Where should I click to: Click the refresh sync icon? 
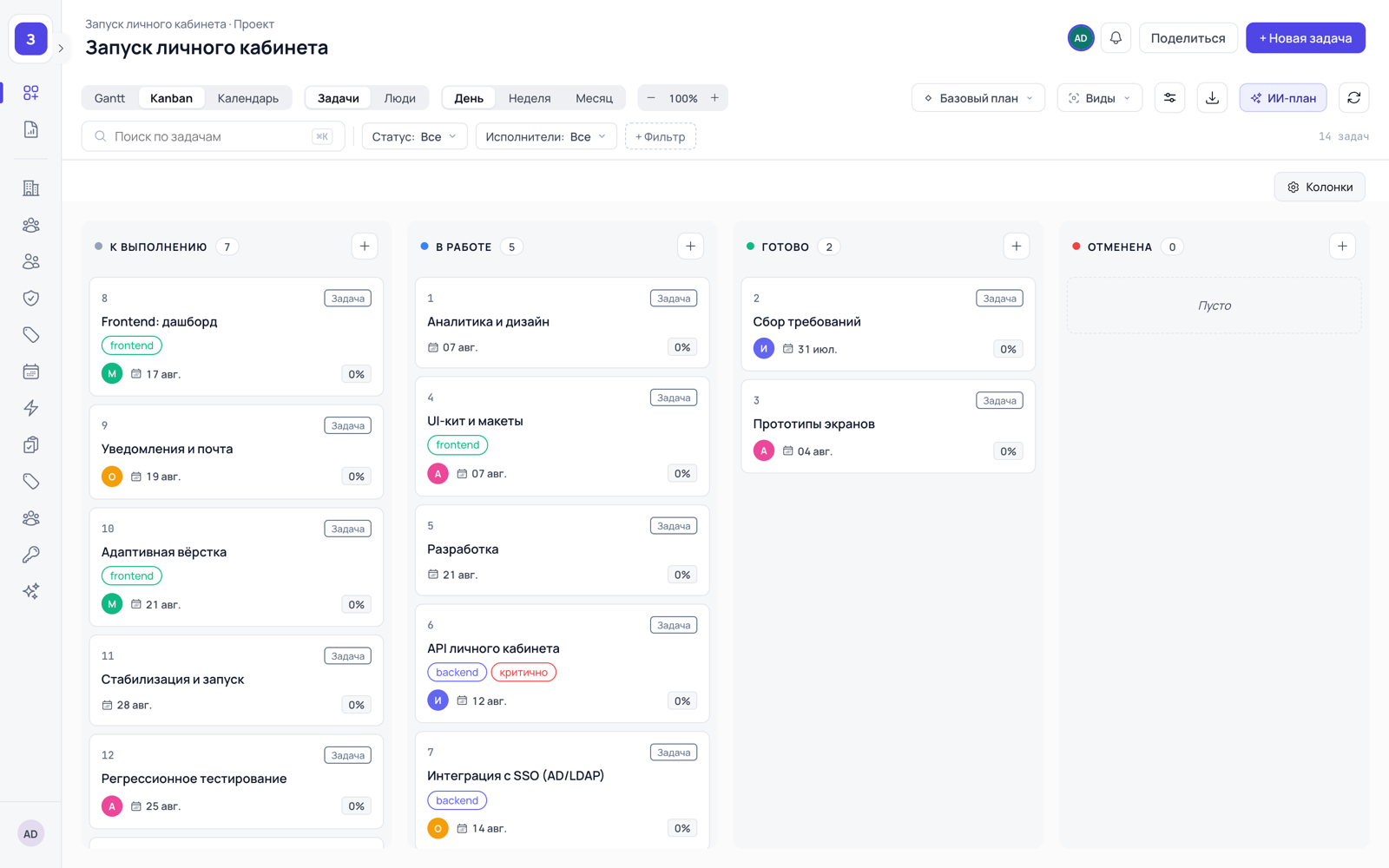point(1353,98)
